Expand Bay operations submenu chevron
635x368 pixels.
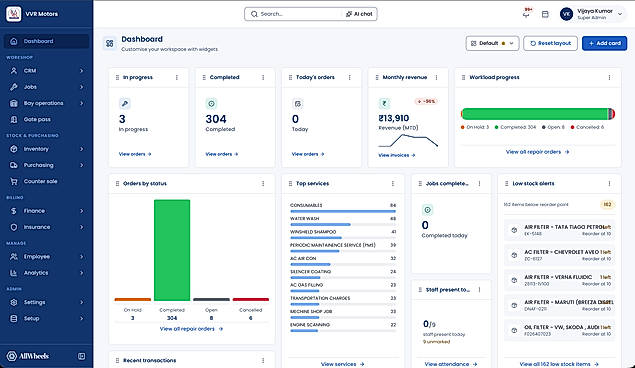[81, 103]
